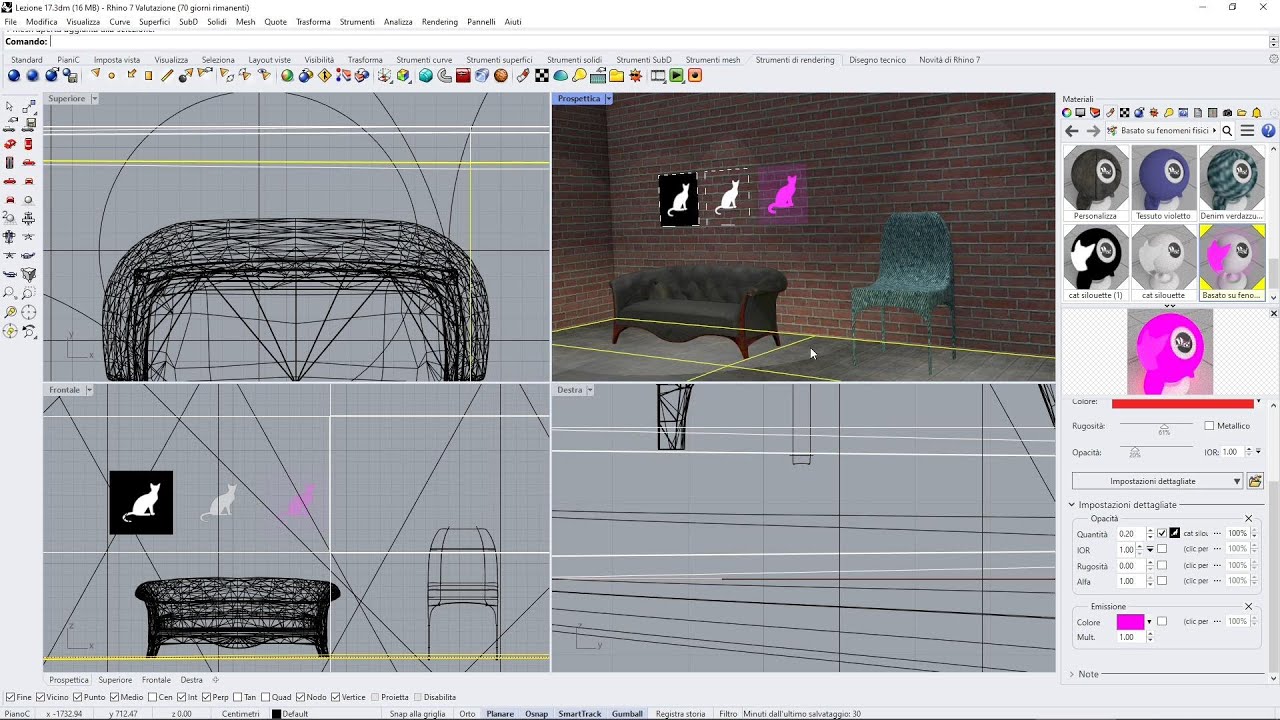Open the Frontale viewport title dropdown

point(89,390)
